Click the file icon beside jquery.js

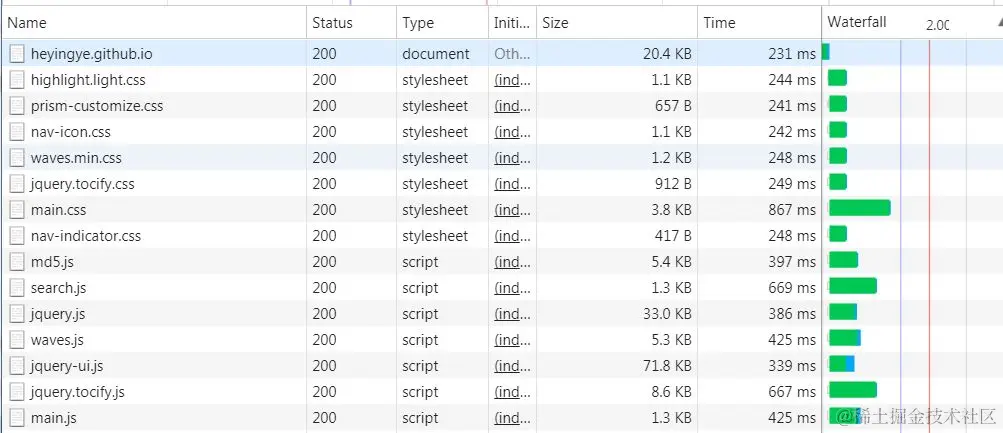pos(18,314)
